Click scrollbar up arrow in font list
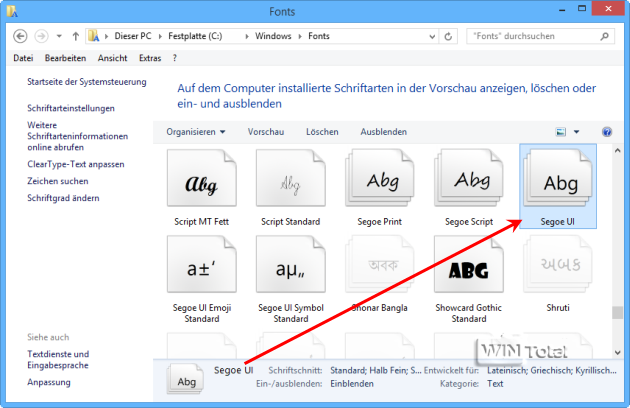 tap(618, 150)
